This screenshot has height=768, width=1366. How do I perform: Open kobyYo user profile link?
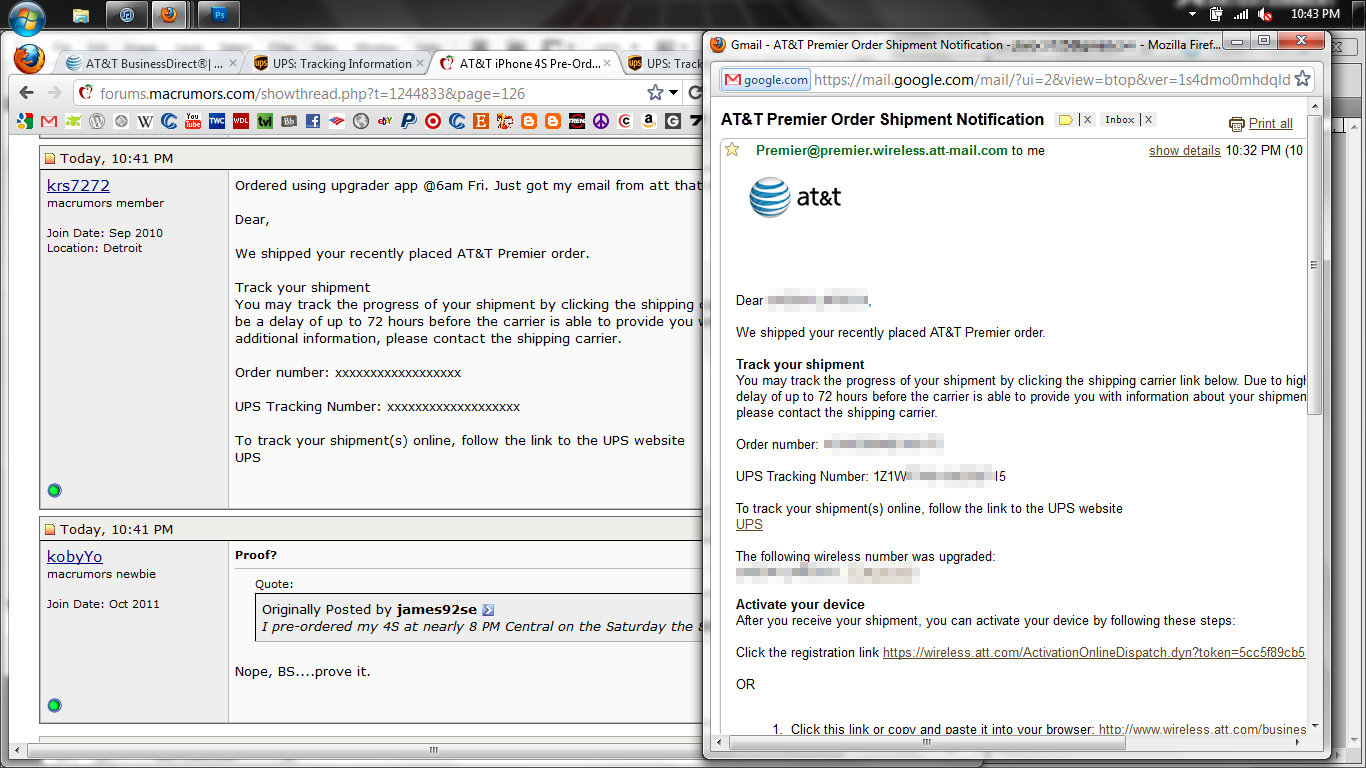pyautogui.click(x=74, y=556)
